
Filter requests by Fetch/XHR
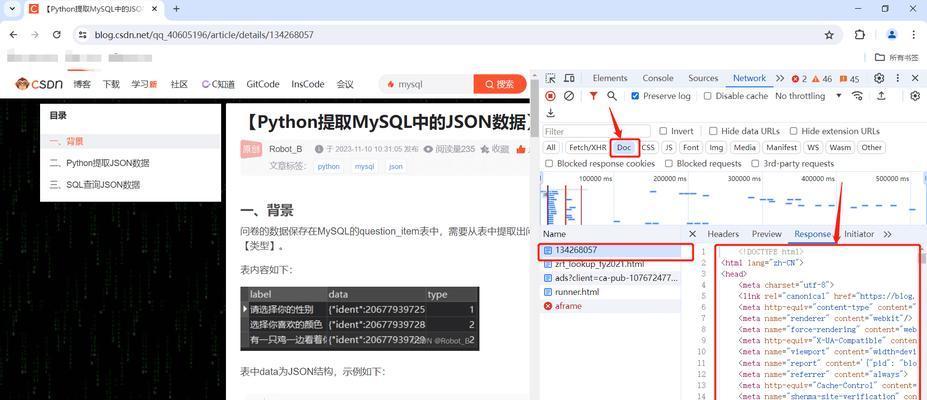(586, 148)
